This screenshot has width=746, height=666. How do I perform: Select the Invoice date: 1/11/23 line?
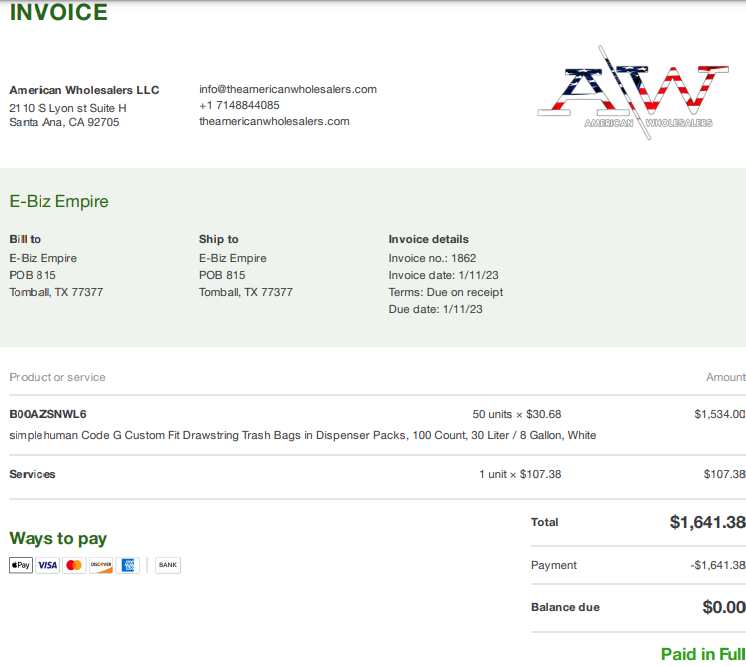coord(443,275)
